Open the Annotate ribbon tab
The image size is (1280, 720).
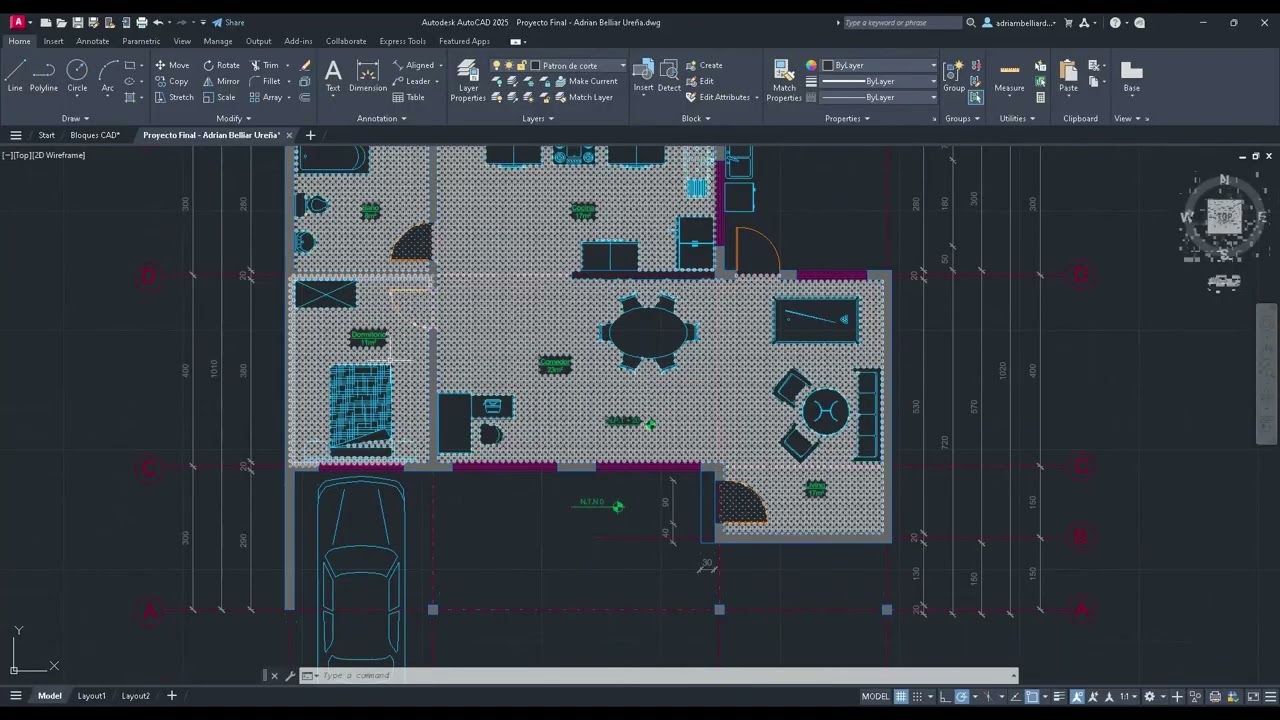(93, 41)
